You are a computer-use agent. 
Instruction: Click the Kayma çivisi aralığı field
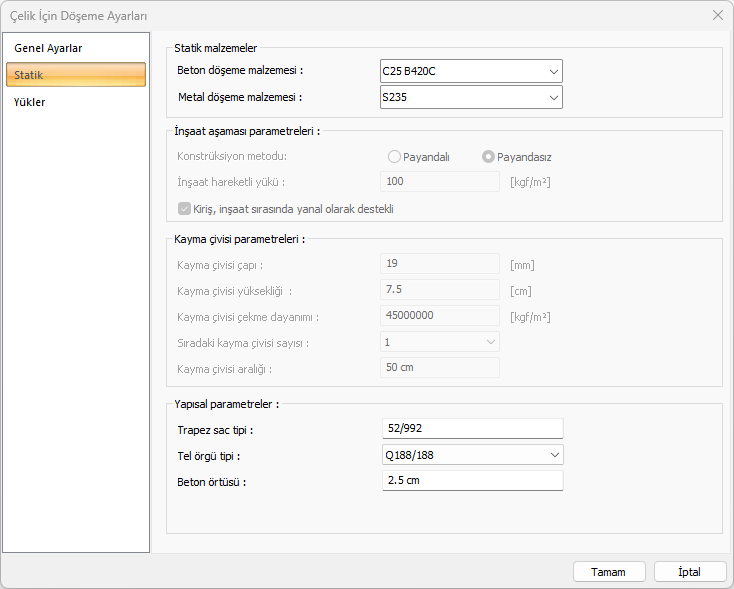click(x=440, y=368)
